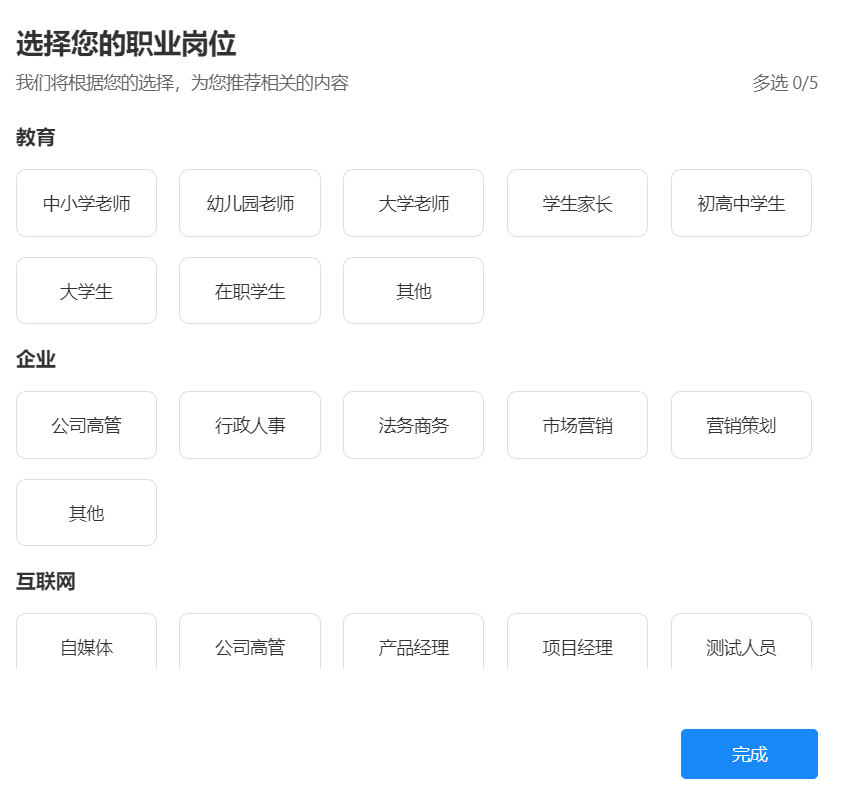Image resolution: width=857 pixels, height=805 pixels.
Task: Select 产品经理 as your occupation
Action: (413, 648)
